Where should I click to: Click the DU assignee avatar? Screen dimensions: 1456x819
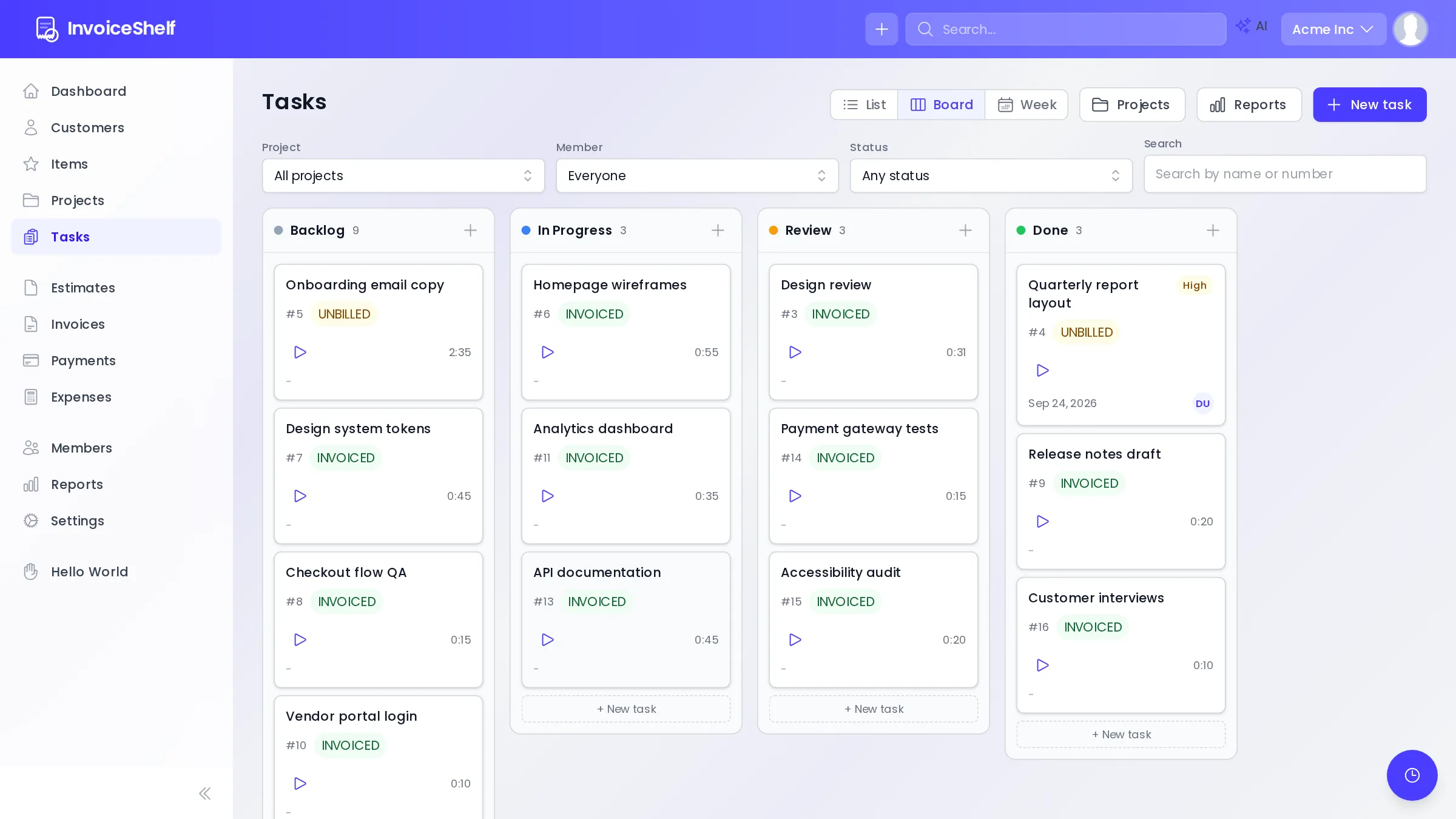(x=1202, y=403)
